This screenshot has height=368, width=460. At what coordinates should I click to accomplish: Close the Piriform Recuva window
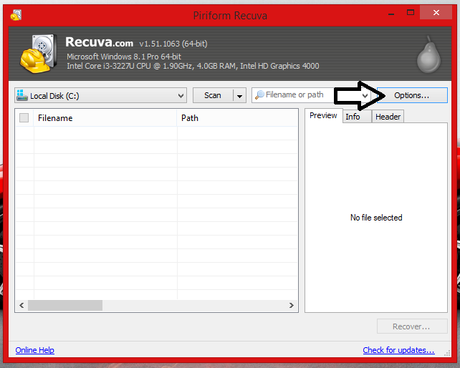pyautogui.click(x=436, y=13)
